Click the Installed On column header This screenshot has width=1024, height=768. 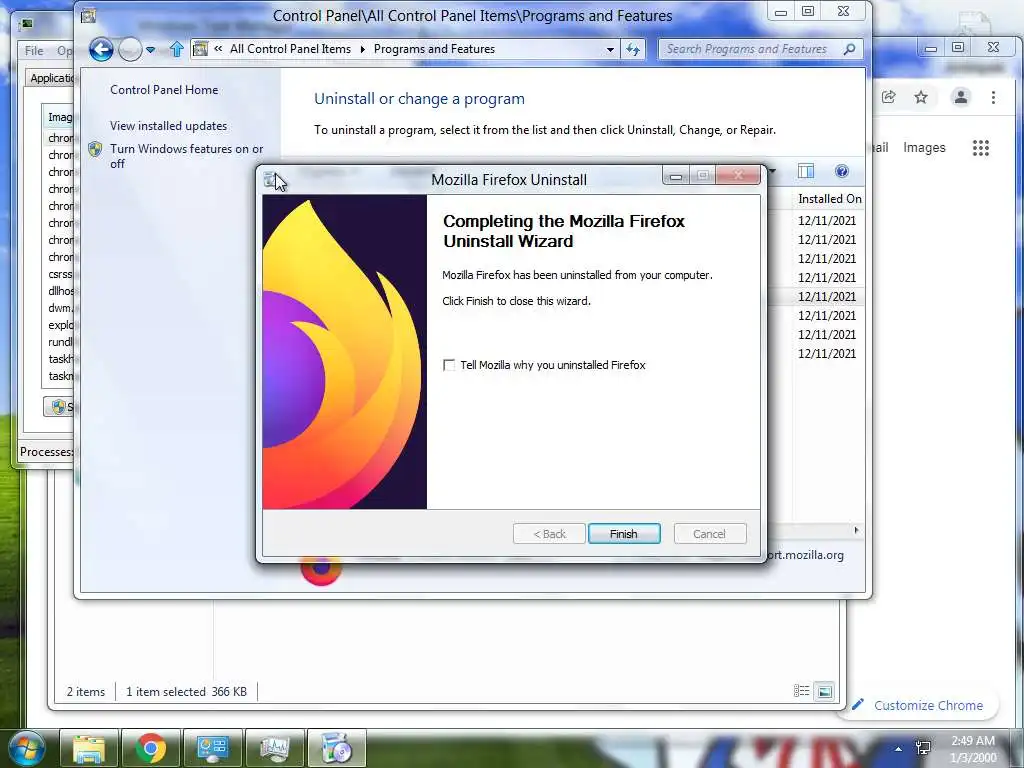(x=829, y=199)
